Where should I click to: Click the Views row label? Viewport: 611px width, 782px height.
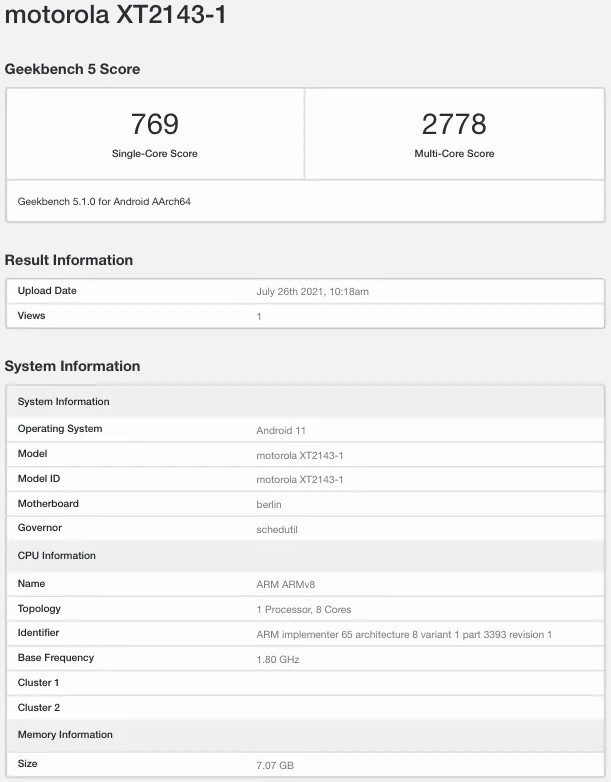pyautogui.click(x=31, y=316)
